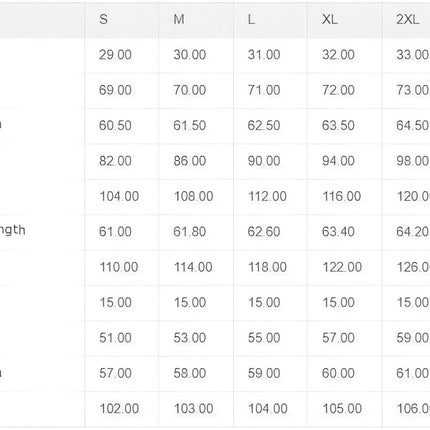Click the row label ending in 'ngth'

13,230
